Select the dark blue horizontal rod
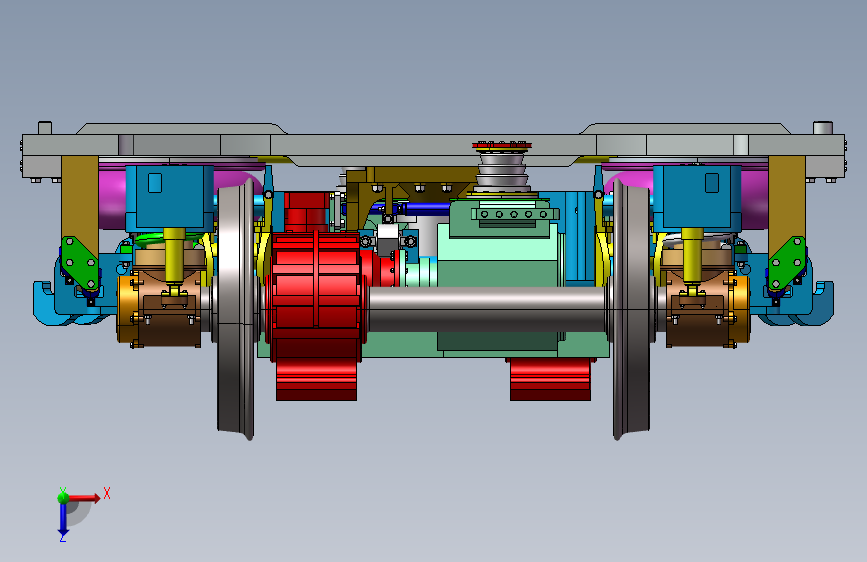 pos(426,209)
